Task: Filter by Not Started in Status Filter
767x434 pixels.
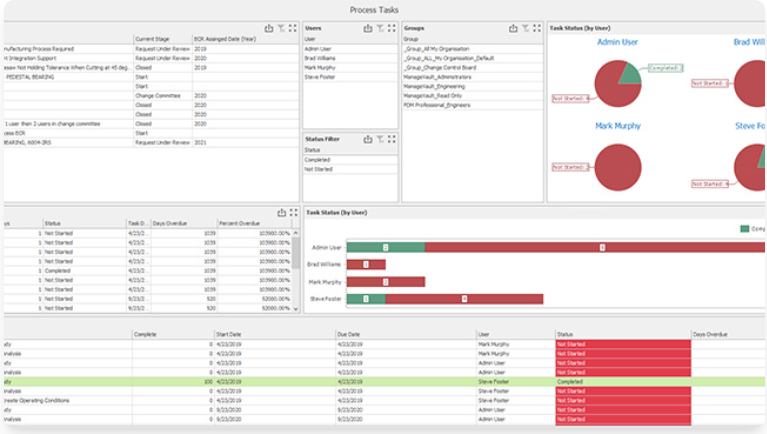Action: pos(350,169)
